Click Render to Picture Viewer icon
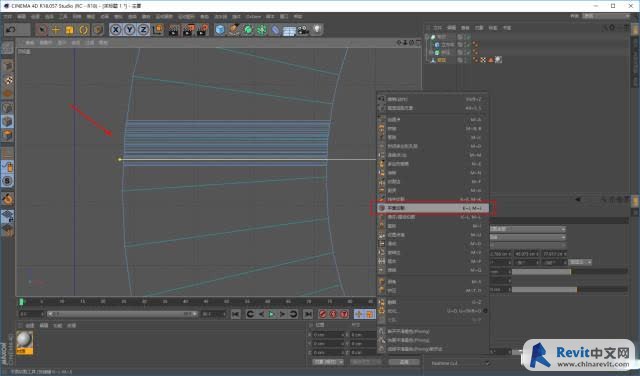The height and width of the screenshot is (376, 640). tap(188, 30)
